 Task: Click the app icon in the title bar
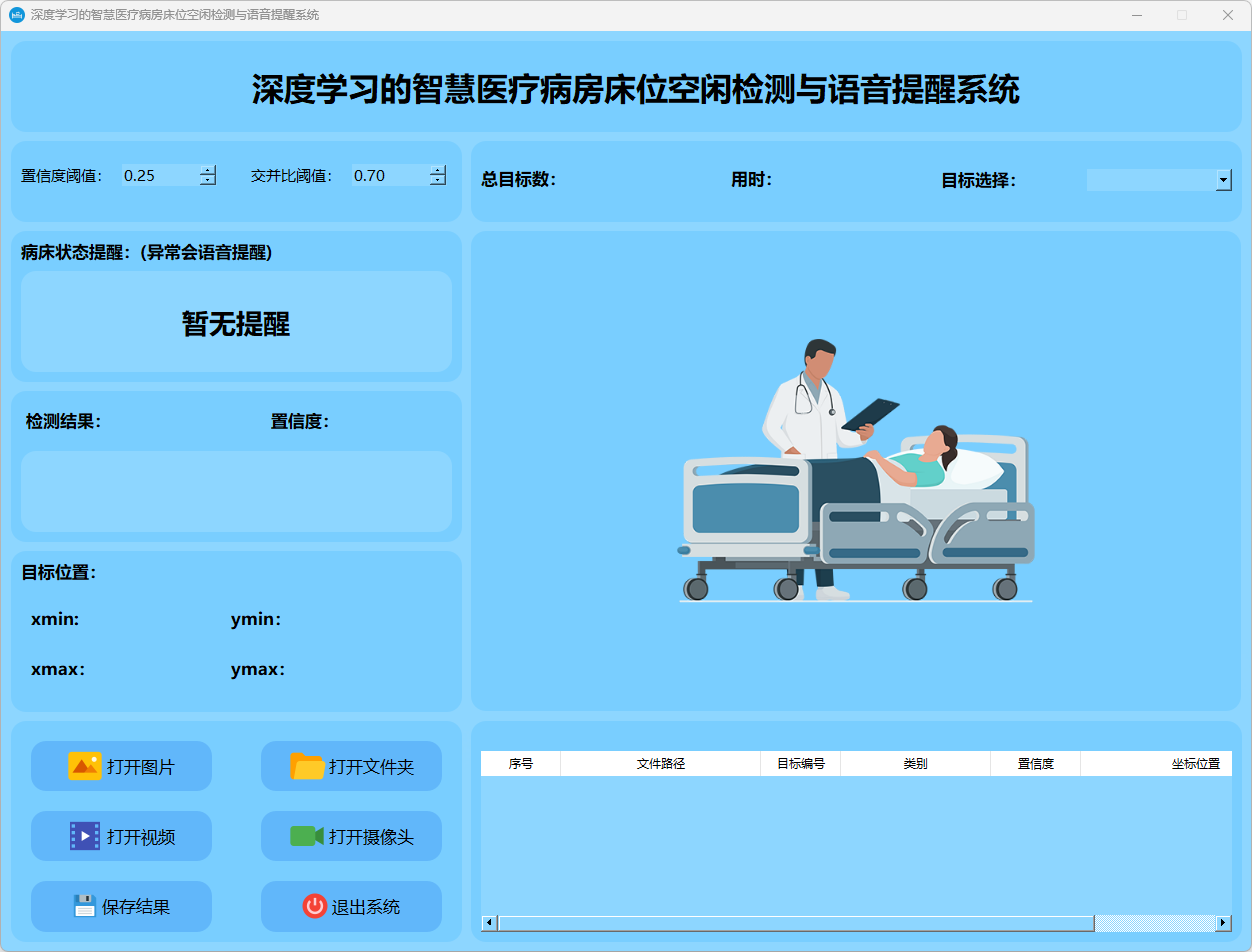tap(16, 15)
